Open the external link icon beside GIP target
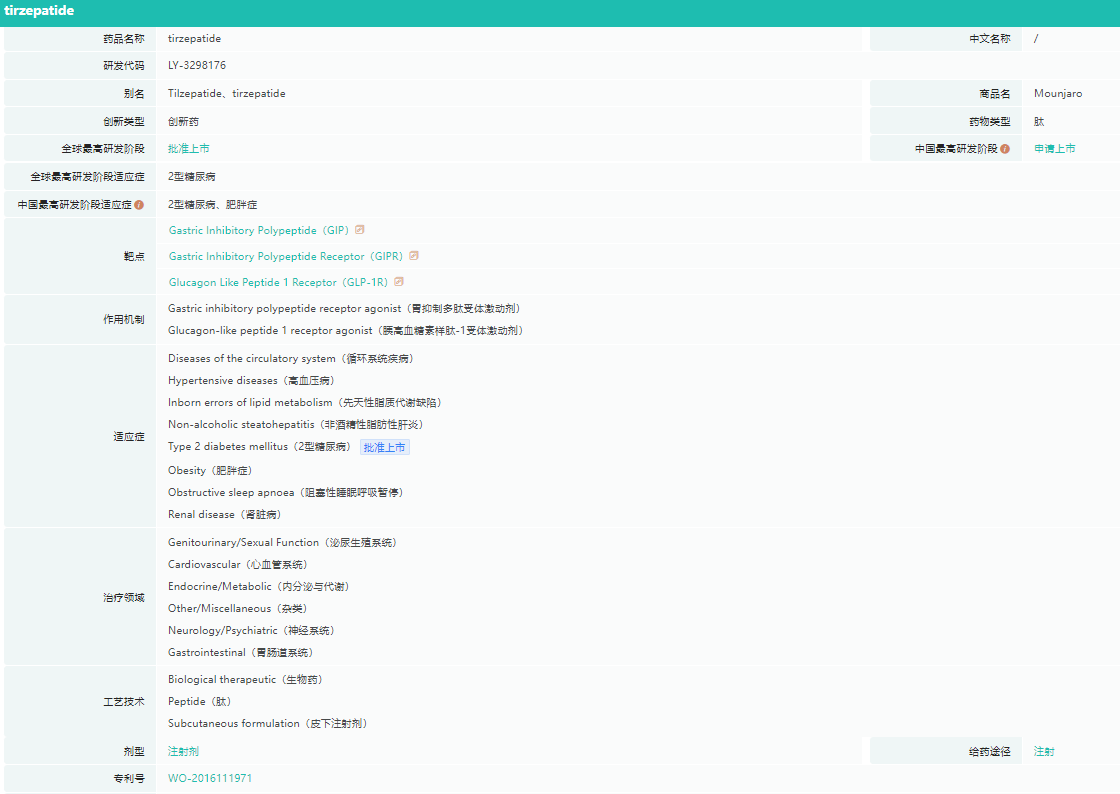Screen dimensions: 1120x794 pos(360,229)
